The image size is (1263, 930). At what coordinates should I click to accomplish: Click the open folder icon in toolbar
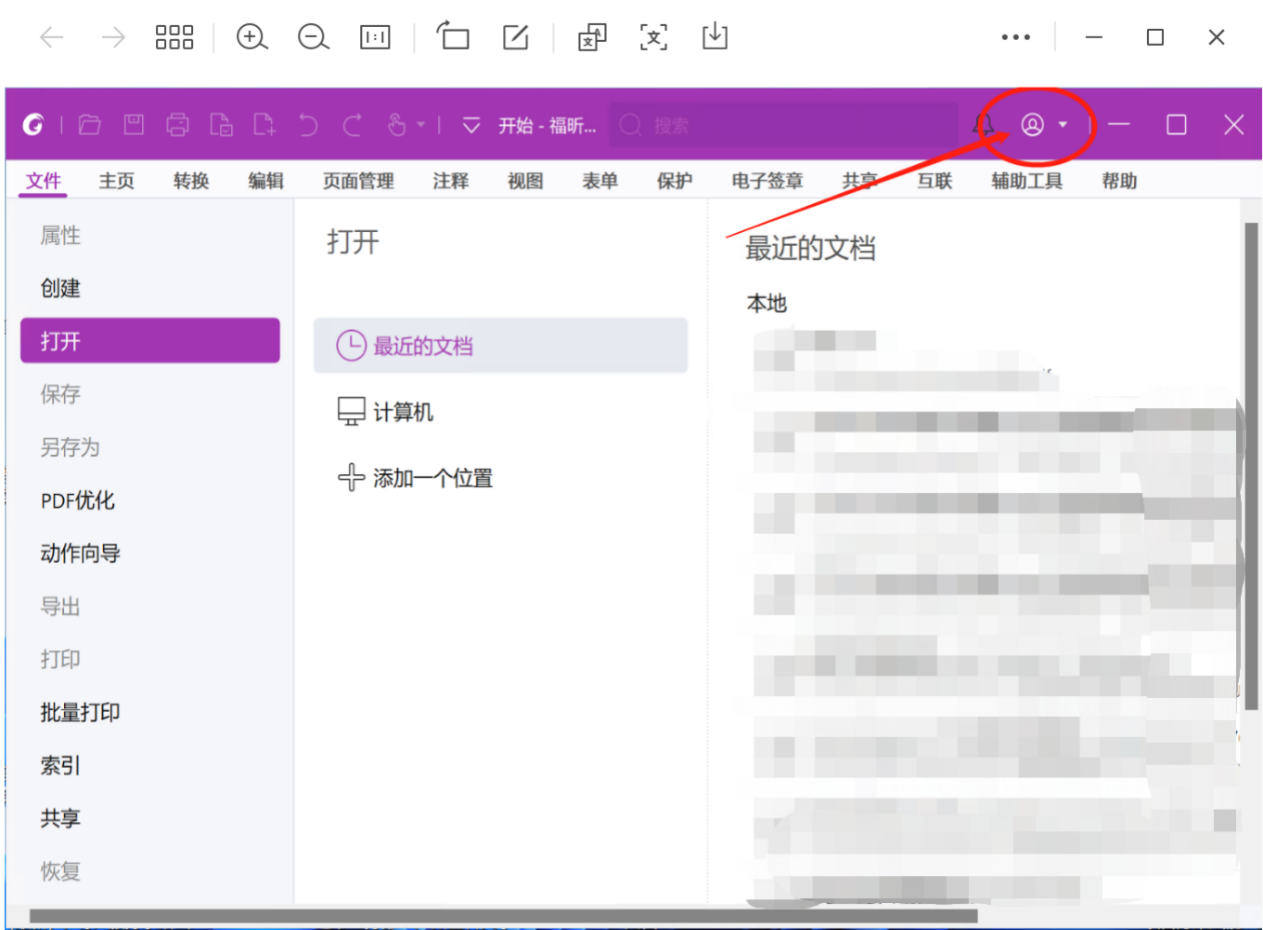tap(90, 125)
